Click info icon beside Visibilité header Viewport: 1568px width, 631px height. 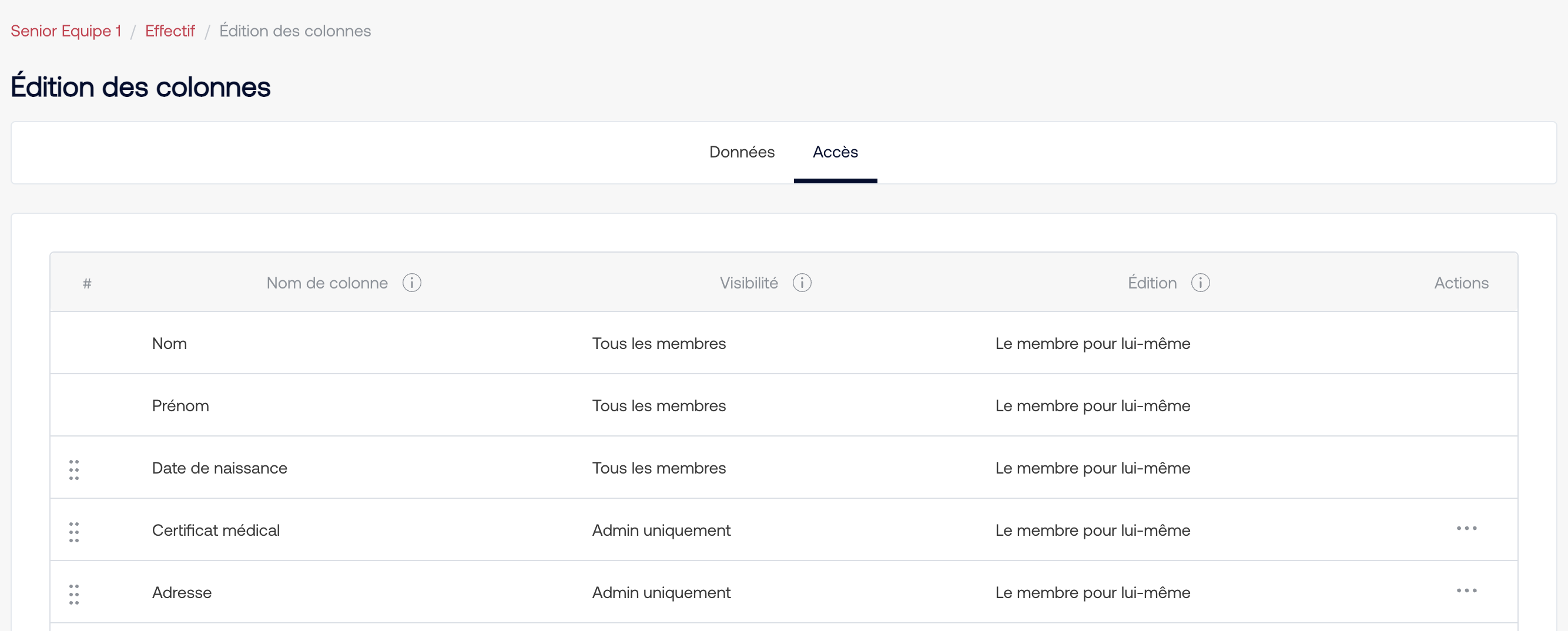click(x=802, y=283)
